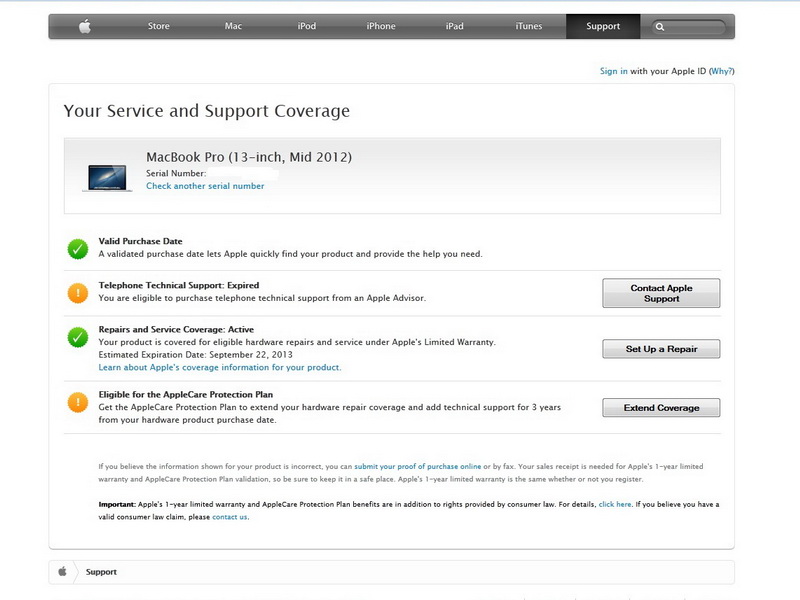Open the Mac tab
Screen dimensions: 800x600
pos(233,26)
